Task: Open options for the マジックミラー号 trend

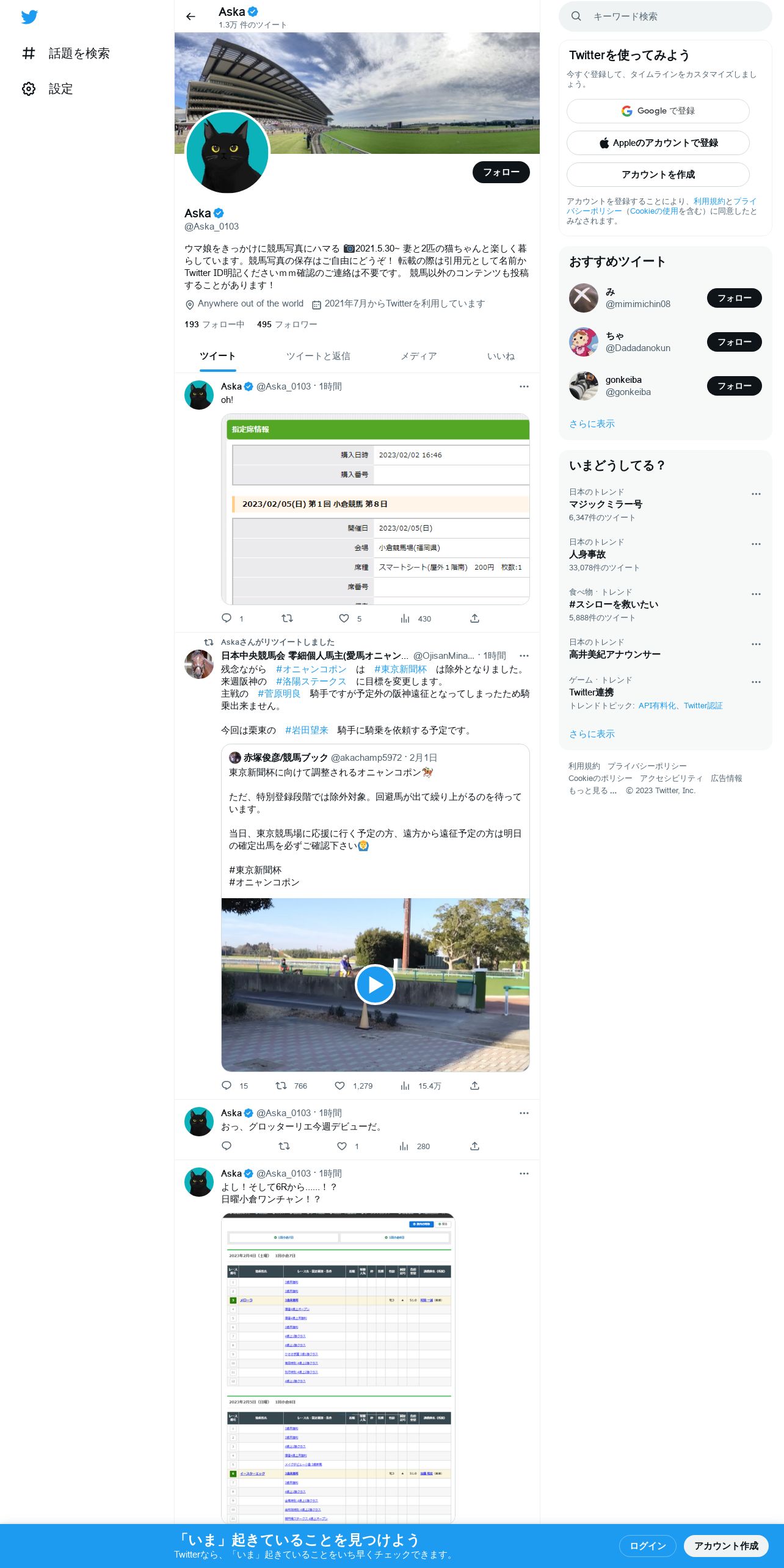Action: click(x=756, y=494)
